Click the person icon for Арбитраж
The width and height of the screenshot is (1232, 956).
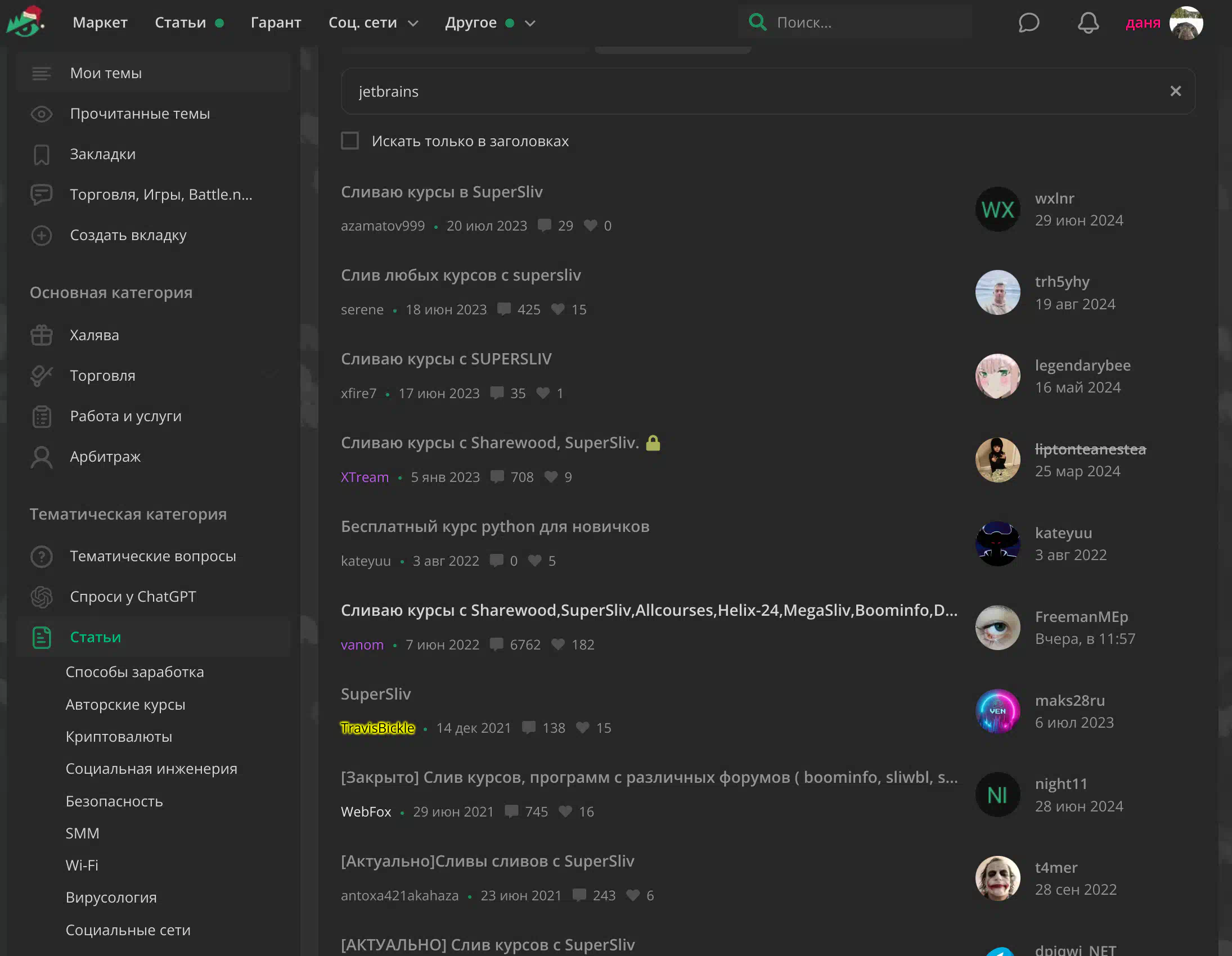[41, 457]
